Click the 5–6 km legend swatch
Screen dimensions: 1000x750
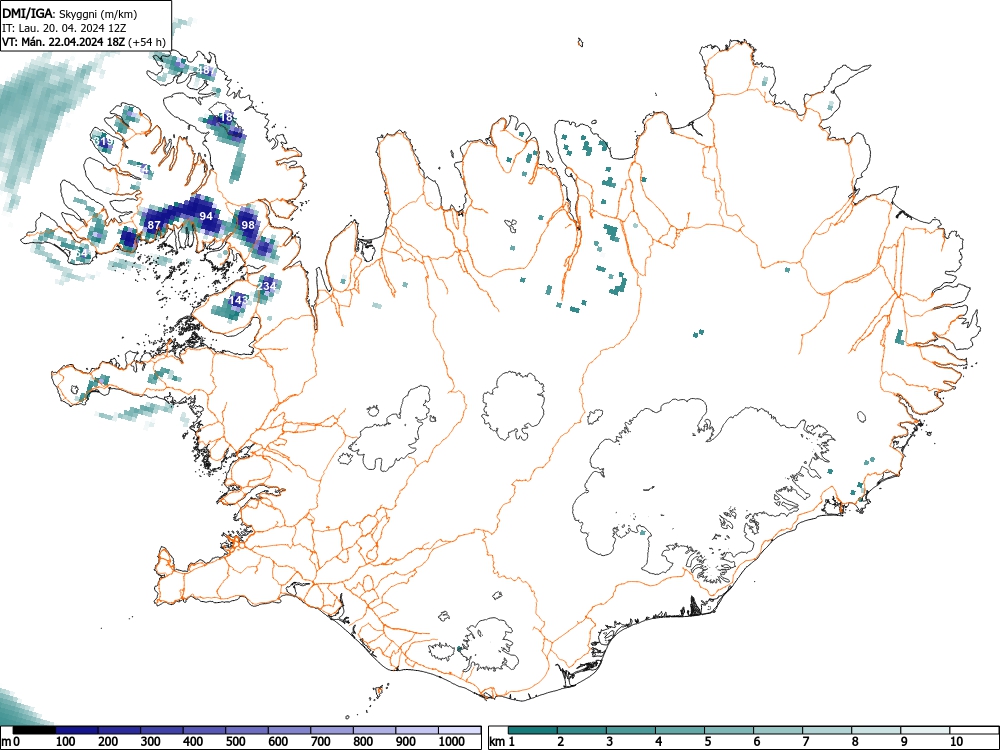729,730
